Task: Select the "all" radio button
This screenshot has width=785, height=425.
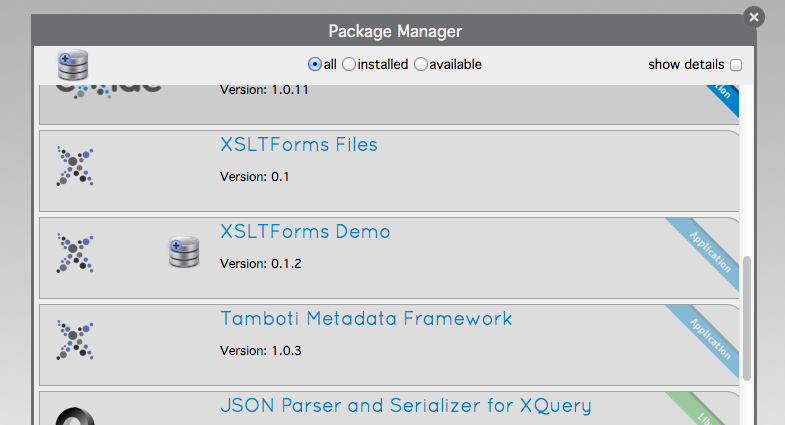Action: 315,64
